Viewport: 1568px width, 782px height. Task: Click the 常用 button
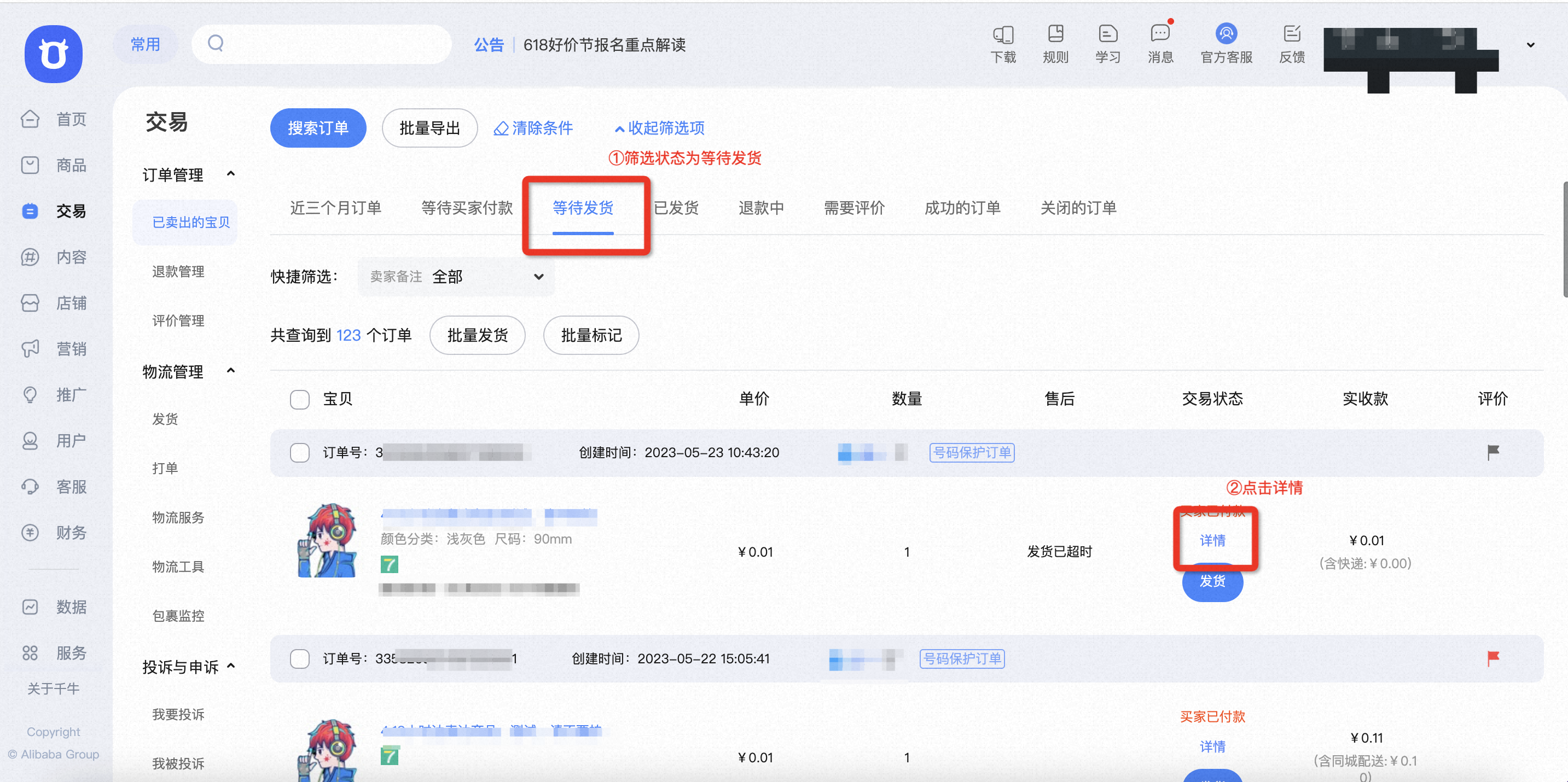(x=146, y=44)
